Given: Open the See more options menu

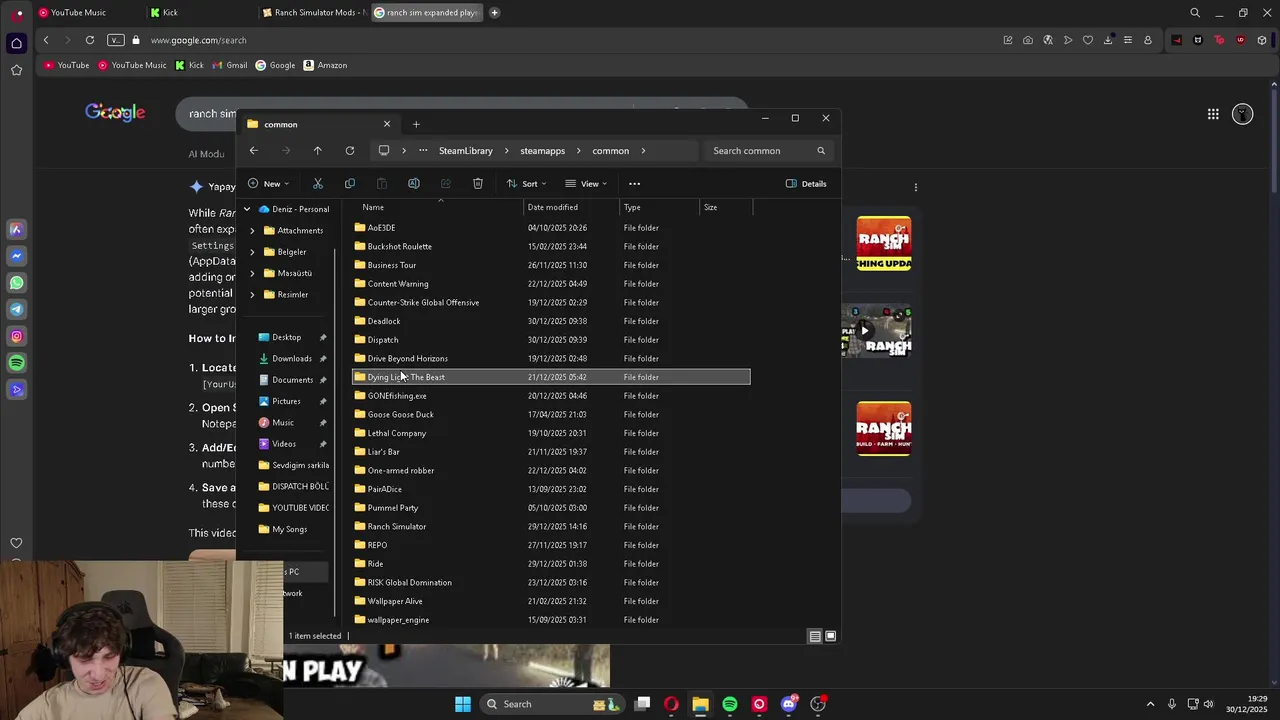Looking at the screenshot, I should tap(634, 183).
